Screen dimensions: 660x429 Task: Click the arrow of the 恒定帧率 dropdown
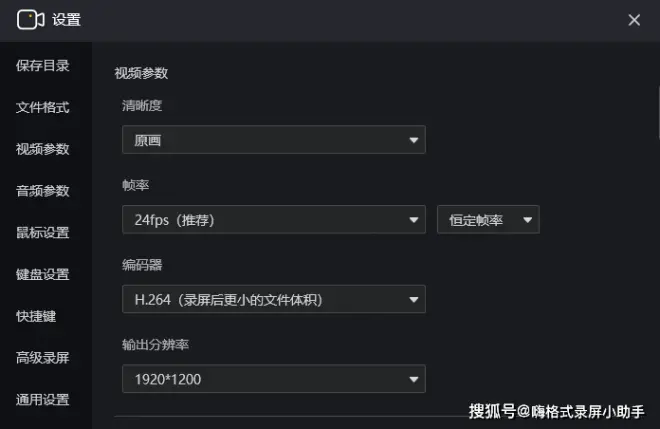click(527, 220)
